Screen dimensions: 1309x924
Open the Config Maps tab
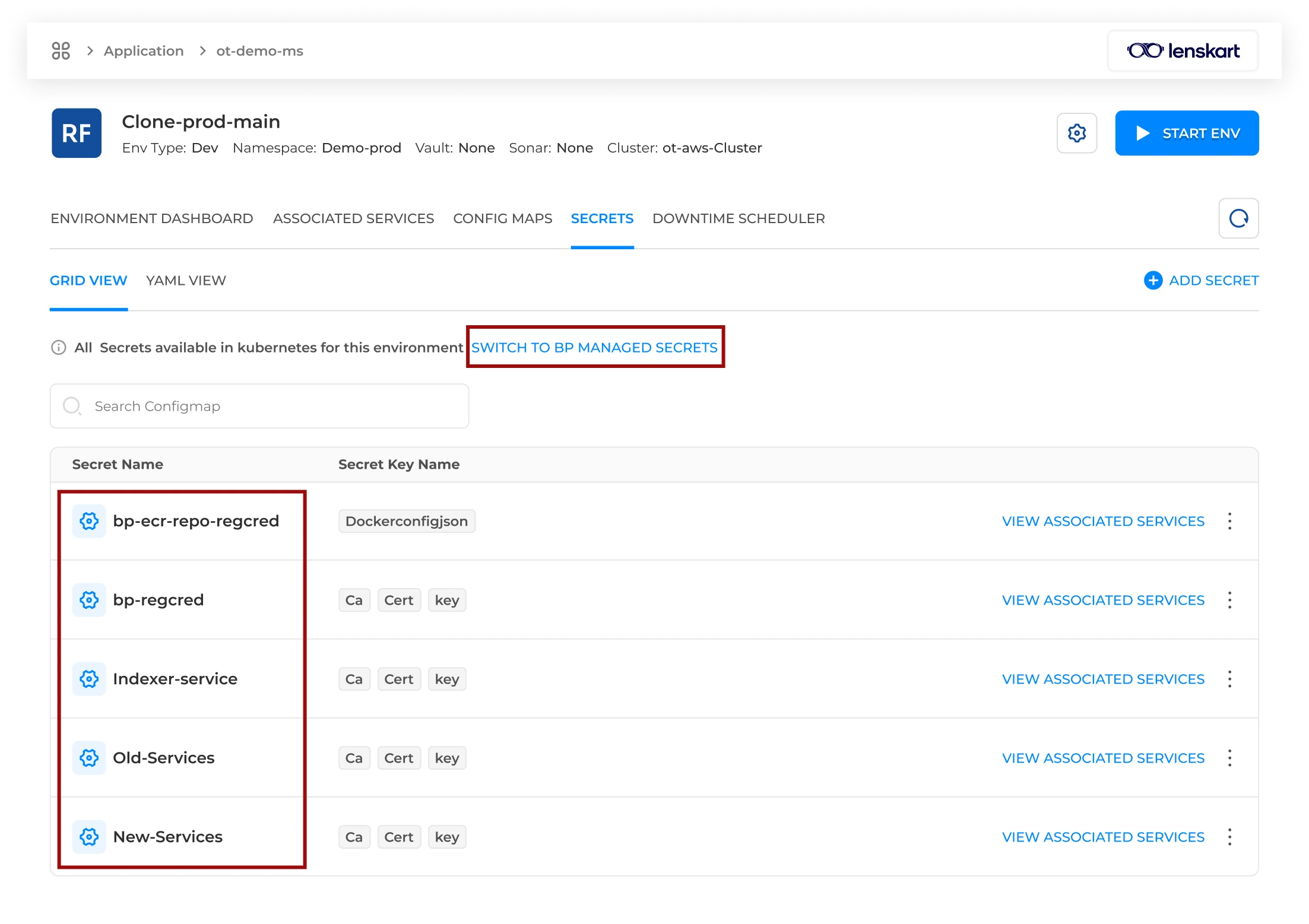click(502, 218)
